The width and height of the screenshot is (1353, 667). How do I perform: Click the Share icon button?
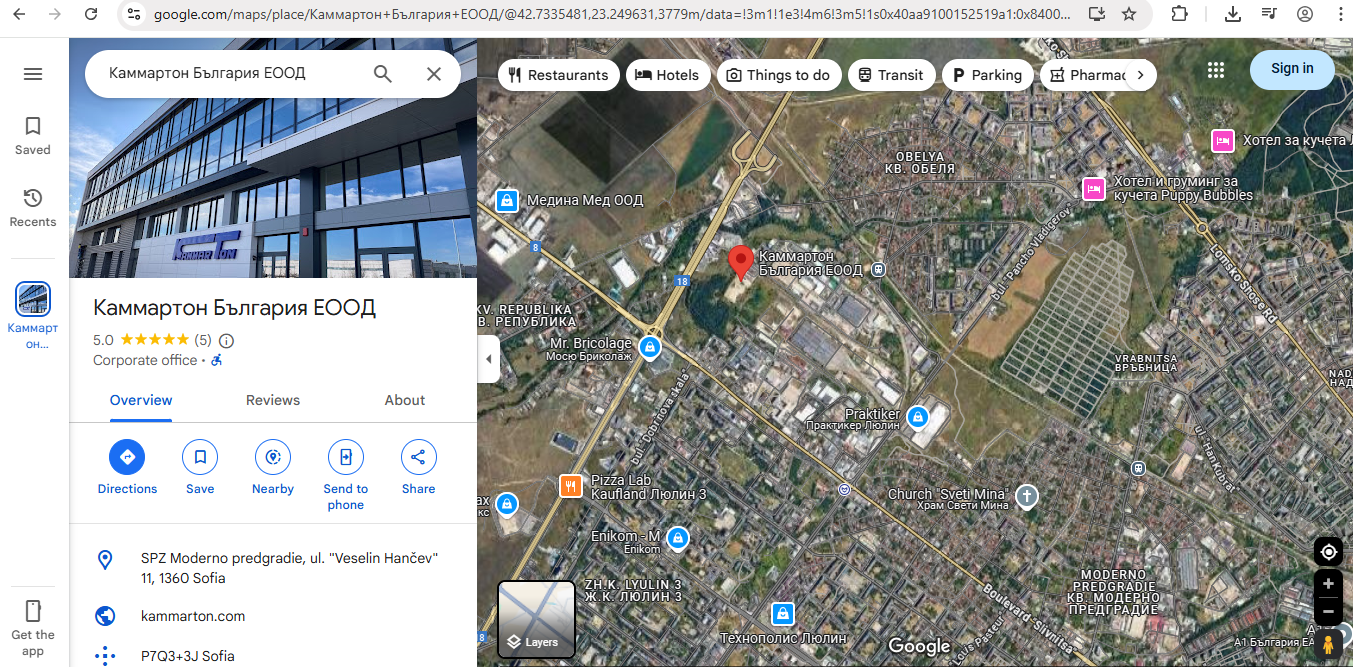[x=419, y=457]
